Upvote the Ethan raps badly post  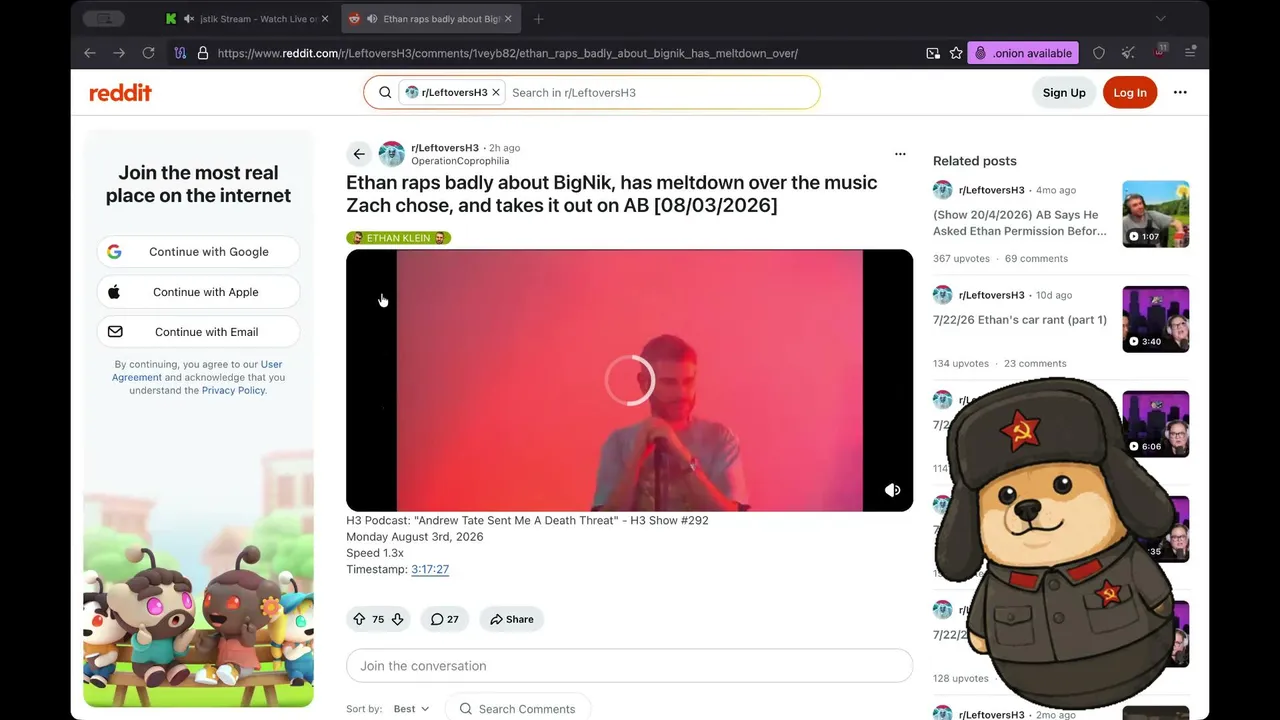(359, 619)
